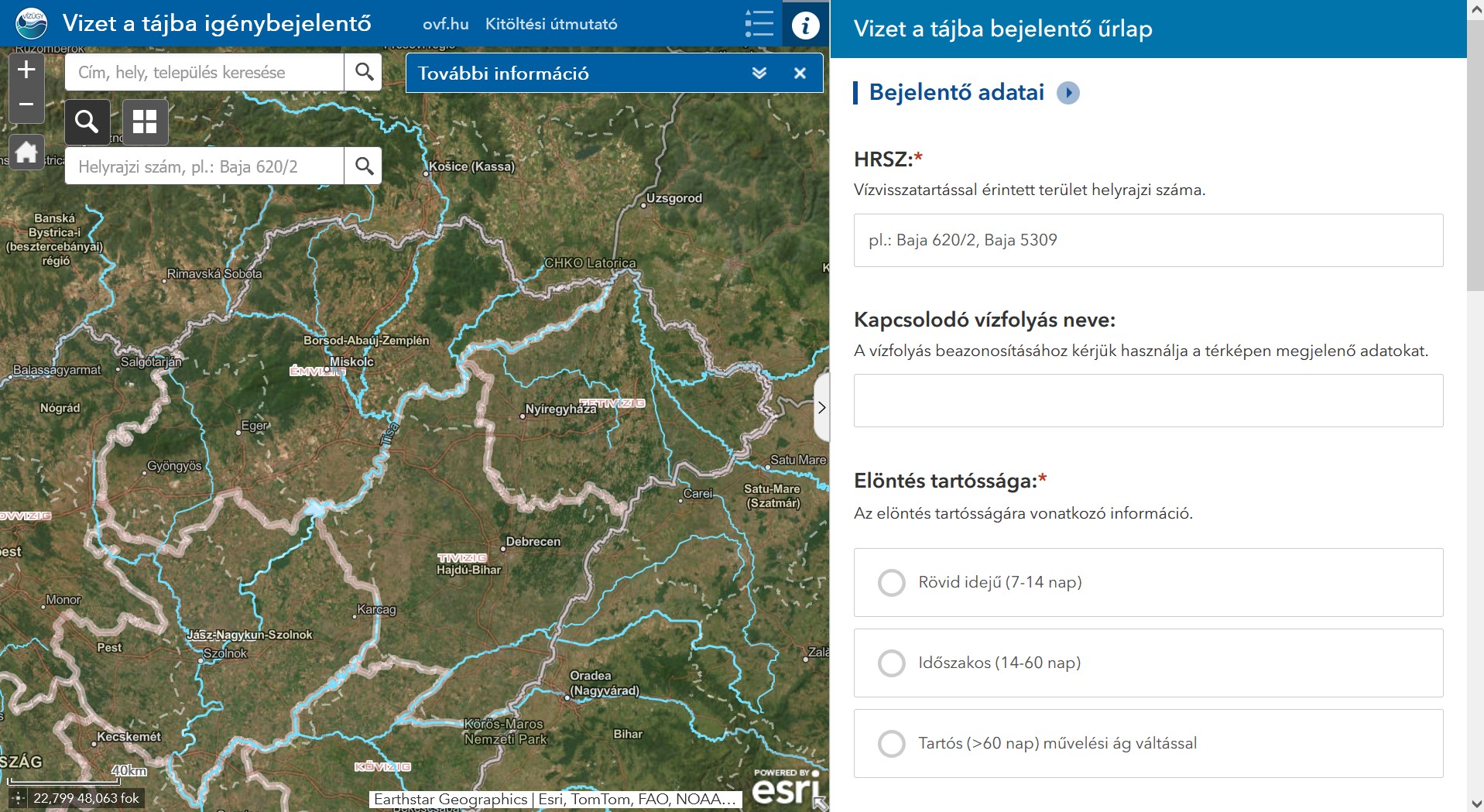Collapse the side form panel arrow

point(821,407)
